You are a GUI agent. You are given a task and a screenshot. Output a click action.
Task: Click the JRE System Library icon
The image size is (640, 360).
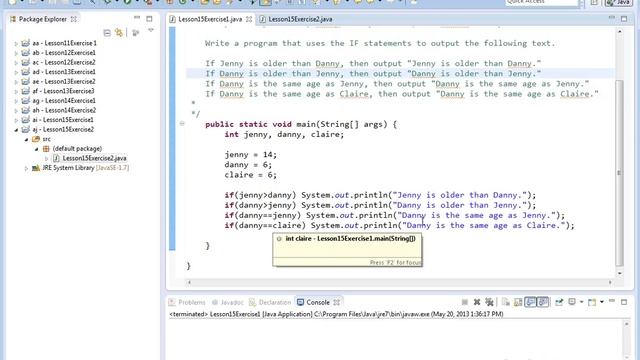(x=36, y=168)
